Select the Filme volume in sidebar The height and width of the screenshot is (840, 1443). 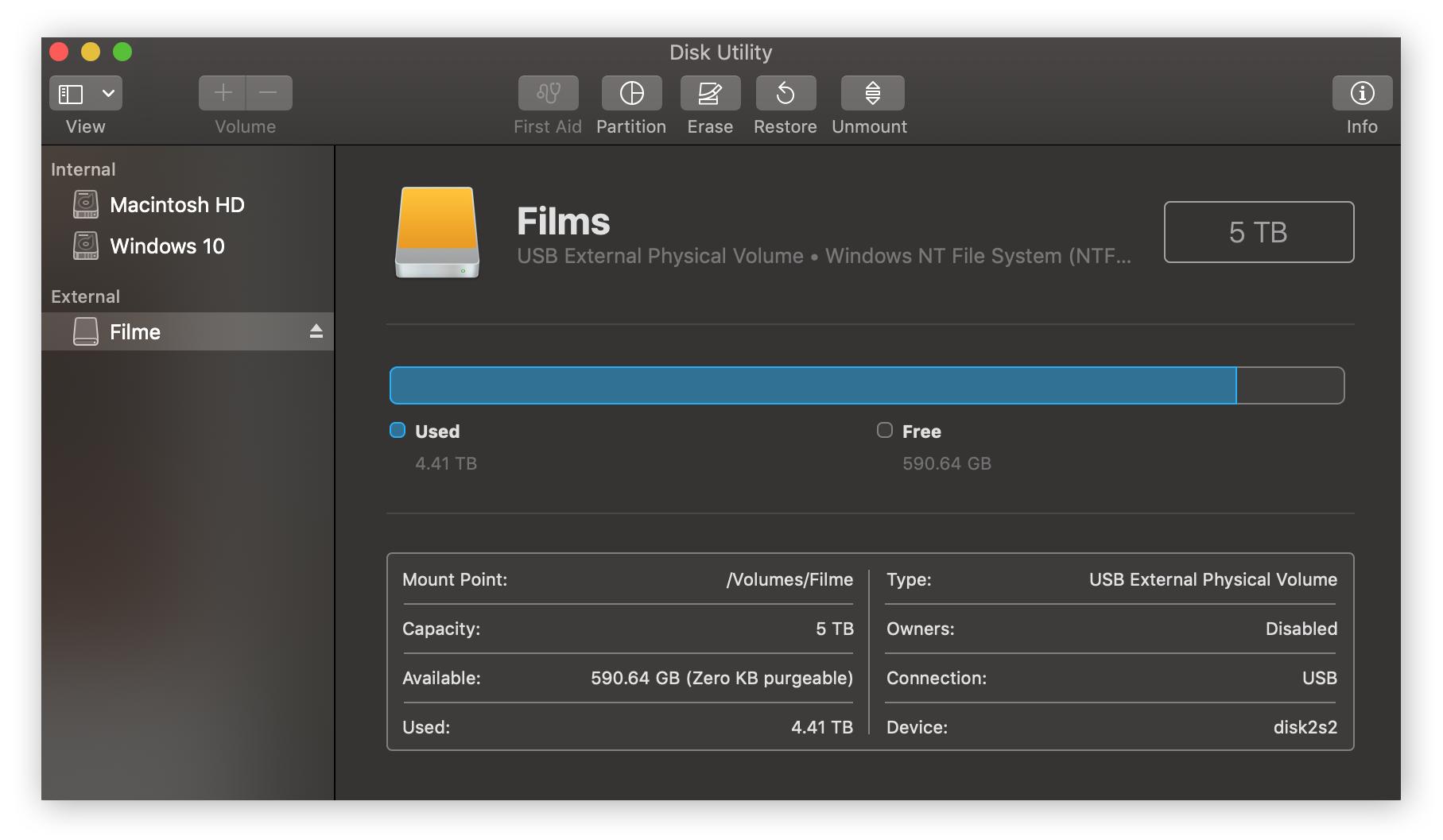[135, 331]
